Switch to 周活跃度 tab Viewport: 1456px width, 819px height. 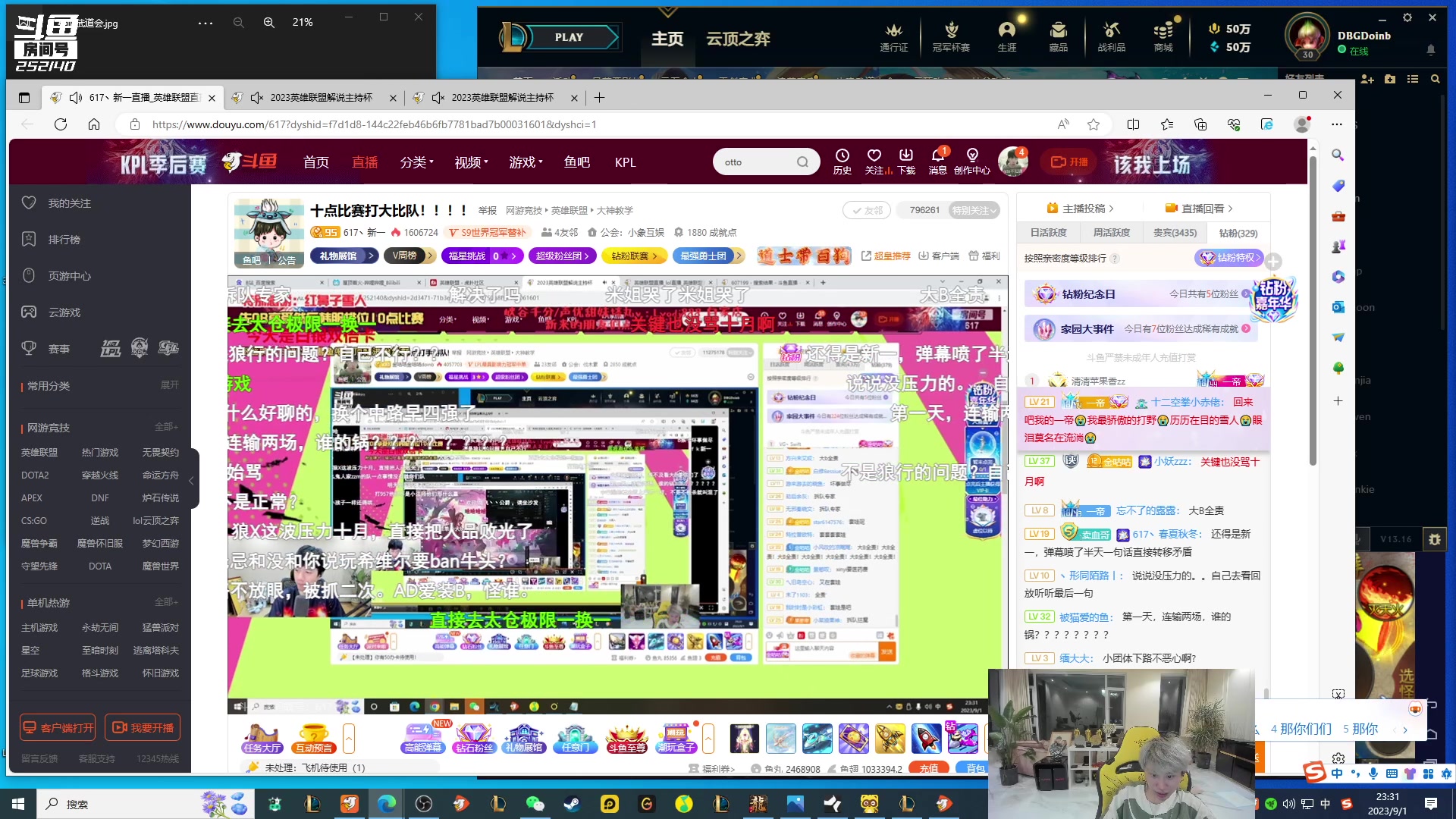coord(1112,233)
